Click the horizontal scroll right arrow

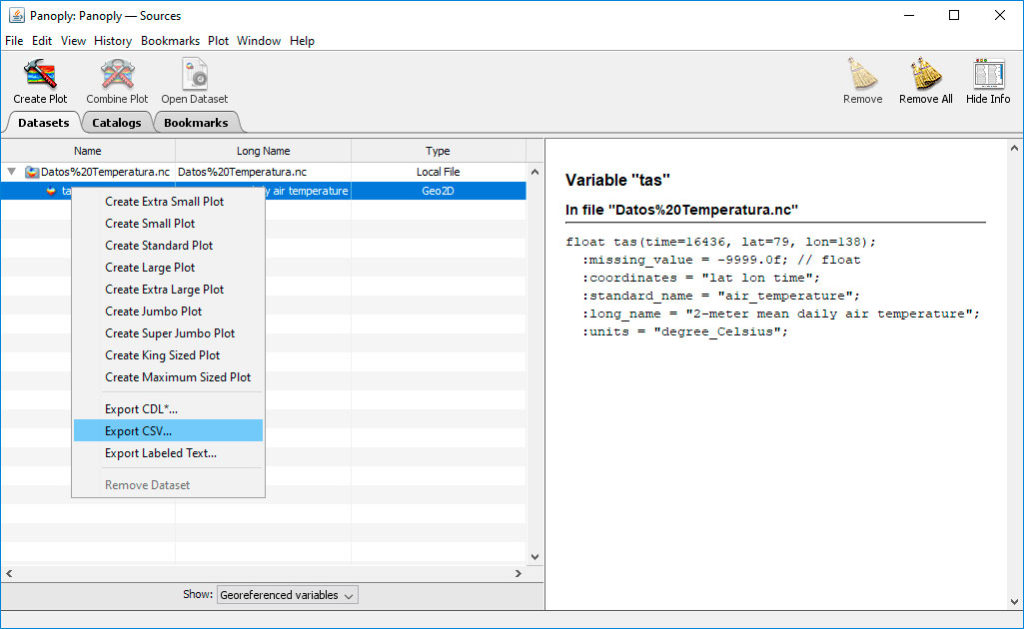point(519,573)
